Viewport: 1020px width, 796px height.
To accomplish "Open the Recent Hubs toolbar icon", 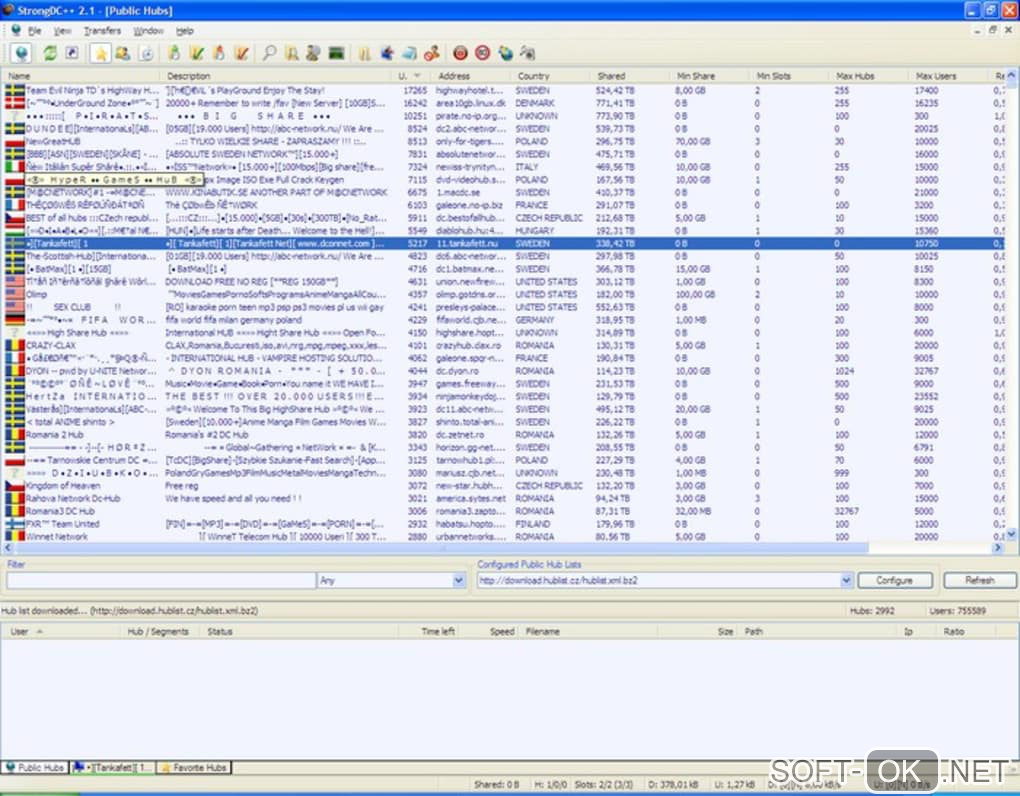I will point(146,53).
